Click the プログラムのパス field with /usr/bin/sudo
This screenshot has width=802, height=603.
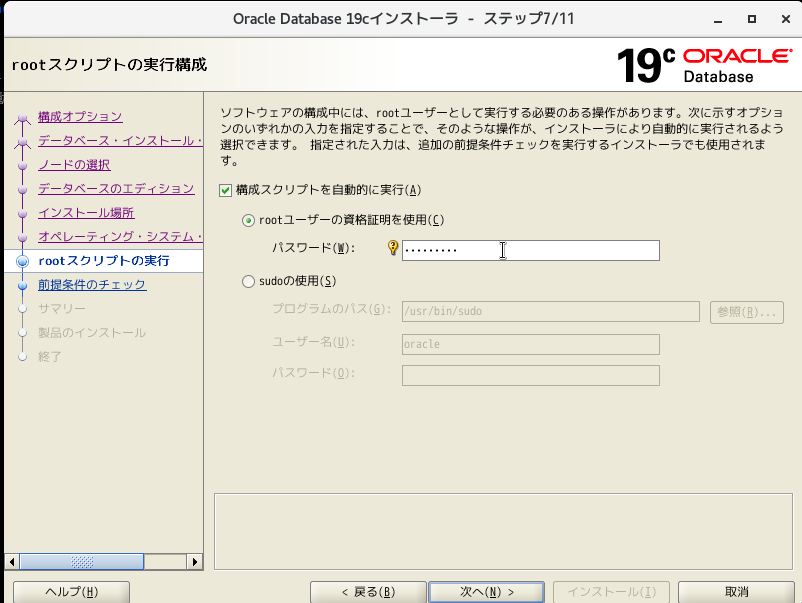[x=550, y=311]
